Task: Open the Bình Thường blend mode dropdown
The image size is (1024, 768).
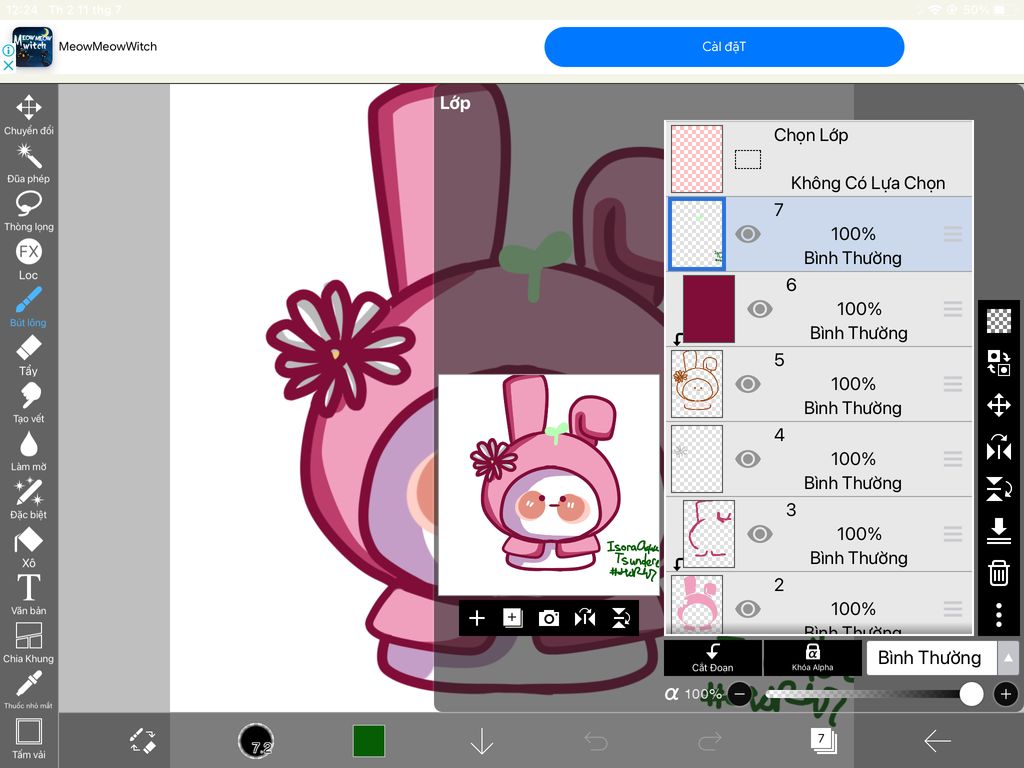Action: pyautogui.click(x=931, y=658)
